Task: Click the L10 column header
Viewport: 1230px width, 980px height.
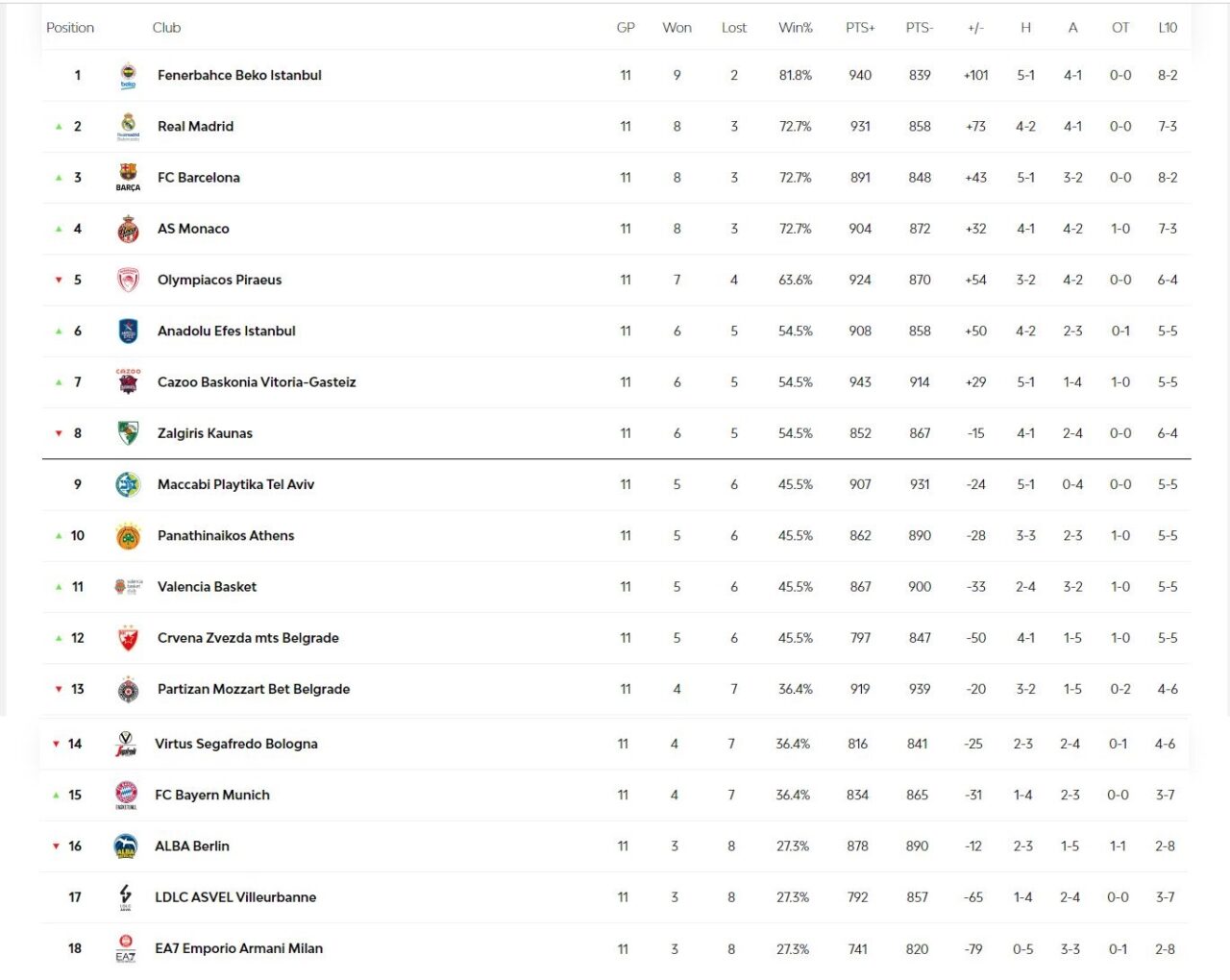Action: (1168, 28)
